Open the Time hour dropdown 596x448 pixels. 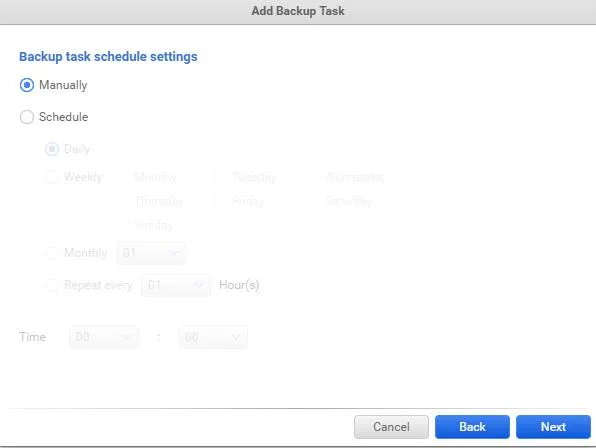tap(104, 337)
